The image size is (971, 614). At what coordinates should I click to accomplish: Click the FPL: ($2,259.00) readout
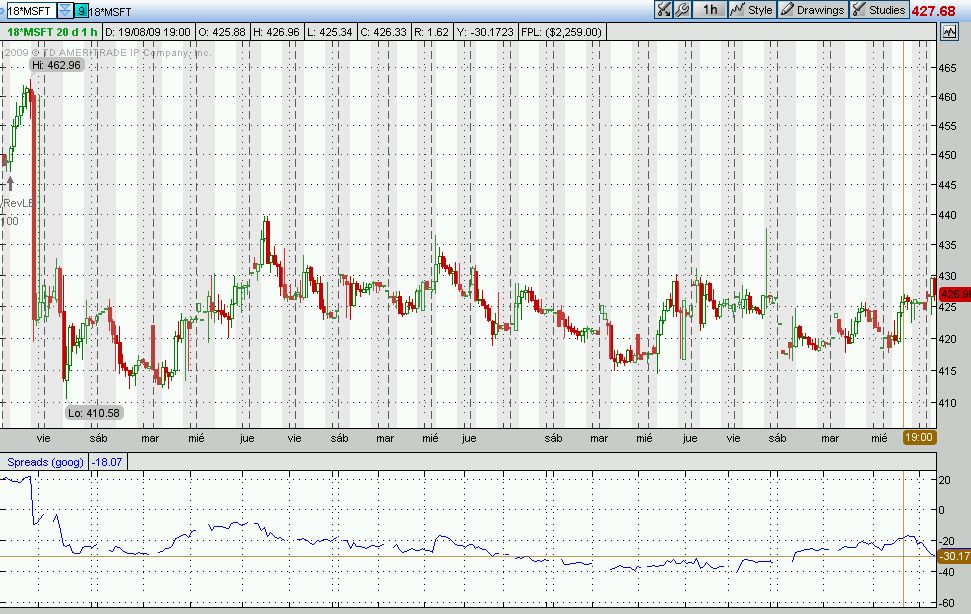564,32
